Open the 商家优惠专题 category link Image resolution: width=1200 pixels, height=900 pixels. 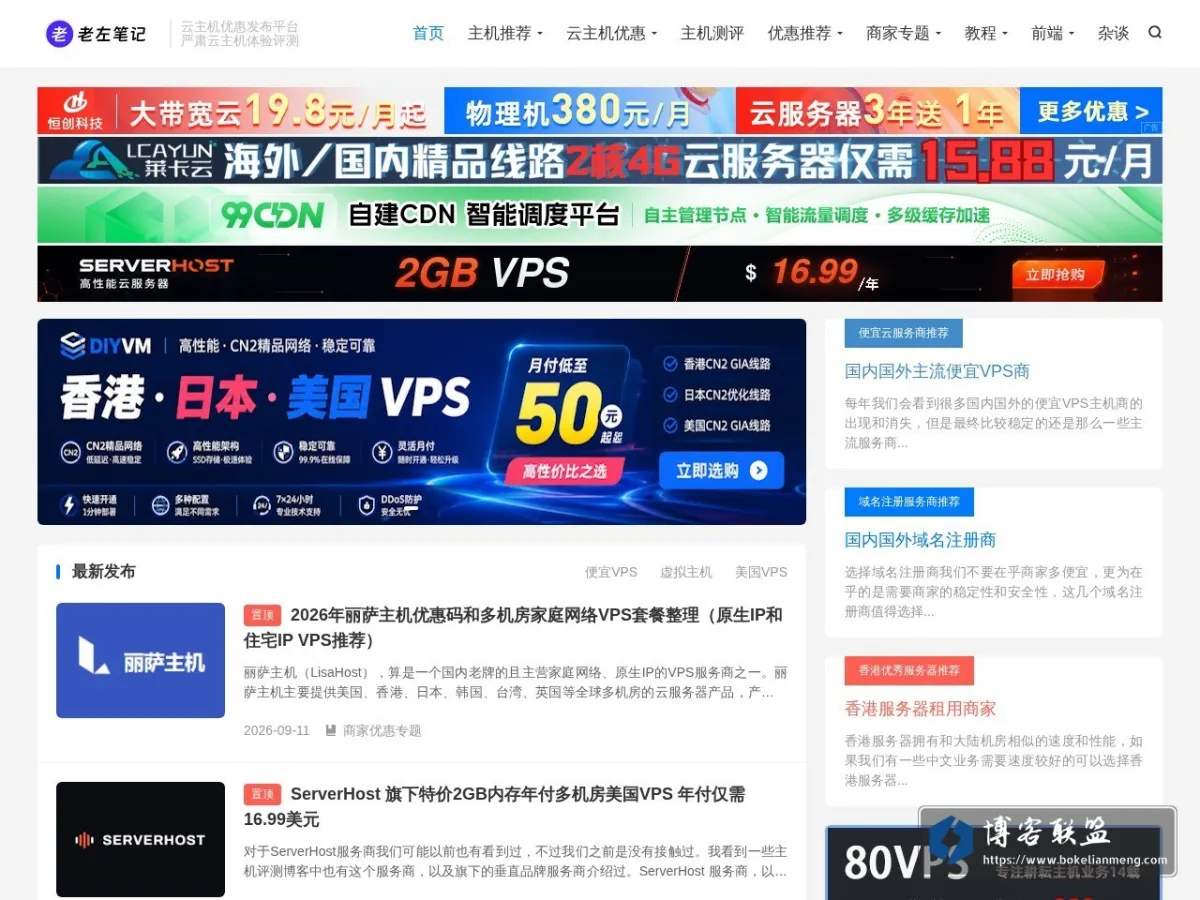[382, 731]
